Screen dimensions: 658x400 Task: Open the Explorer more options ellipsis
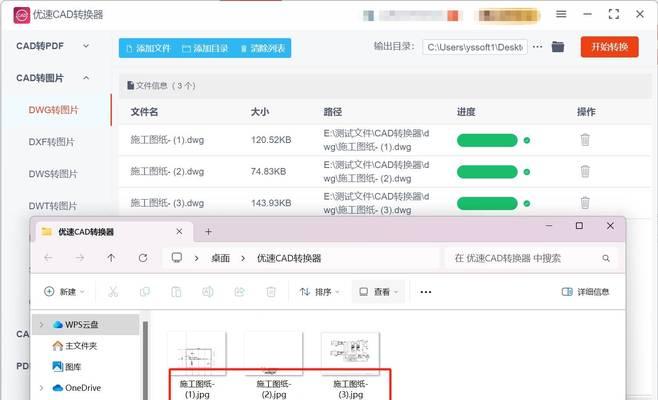426,292
